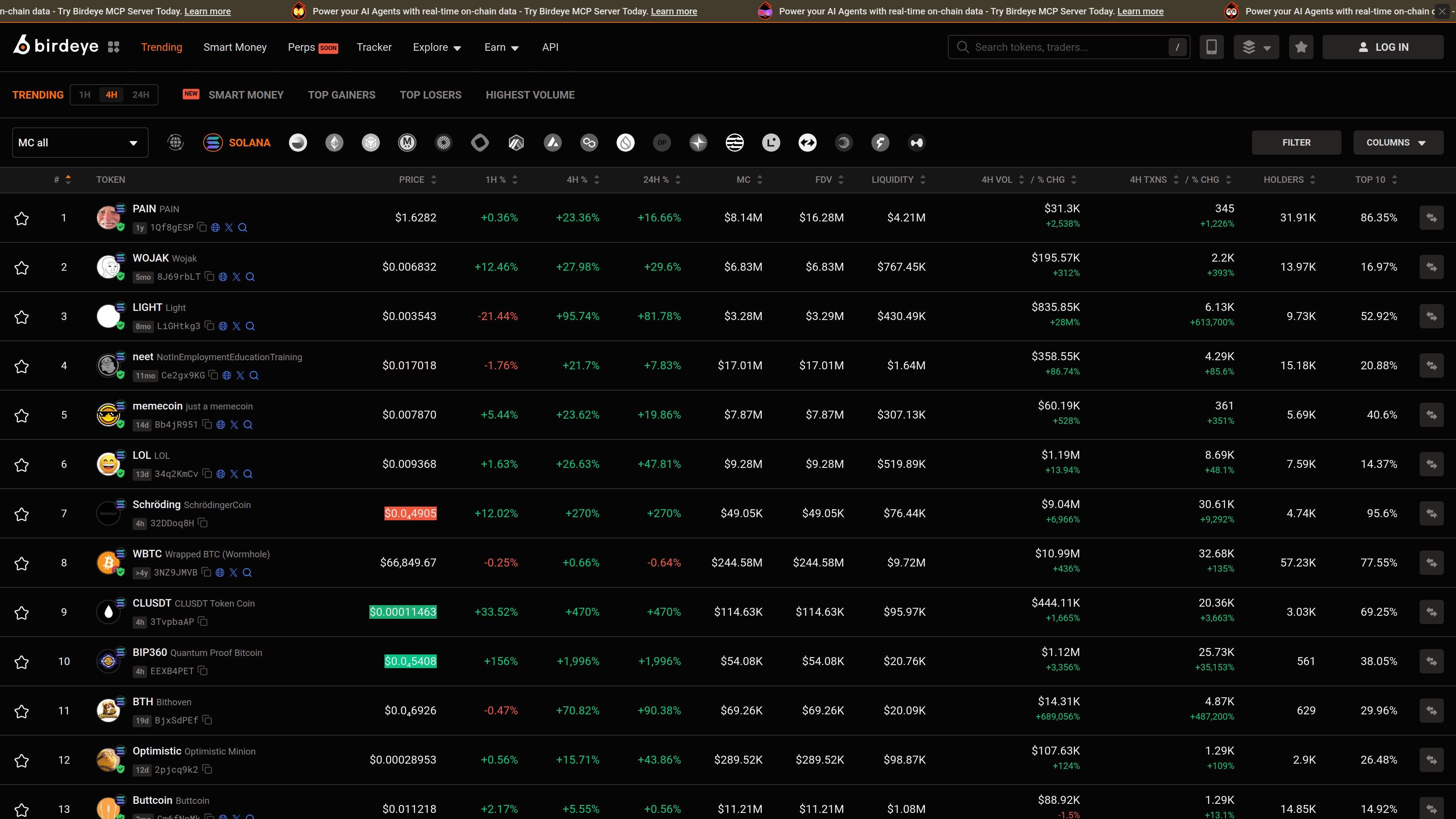The image size is (1456, 819).
Task: Select all chains globe icon
Action: point(176,143)
